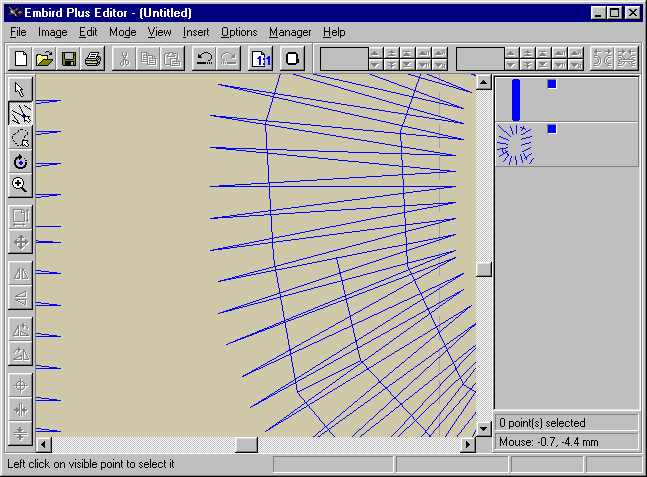Screen dimensions: 647x477
Task: Save the design with the floppy disk icon
Action: pyautogui.click(x=68, y=59)
